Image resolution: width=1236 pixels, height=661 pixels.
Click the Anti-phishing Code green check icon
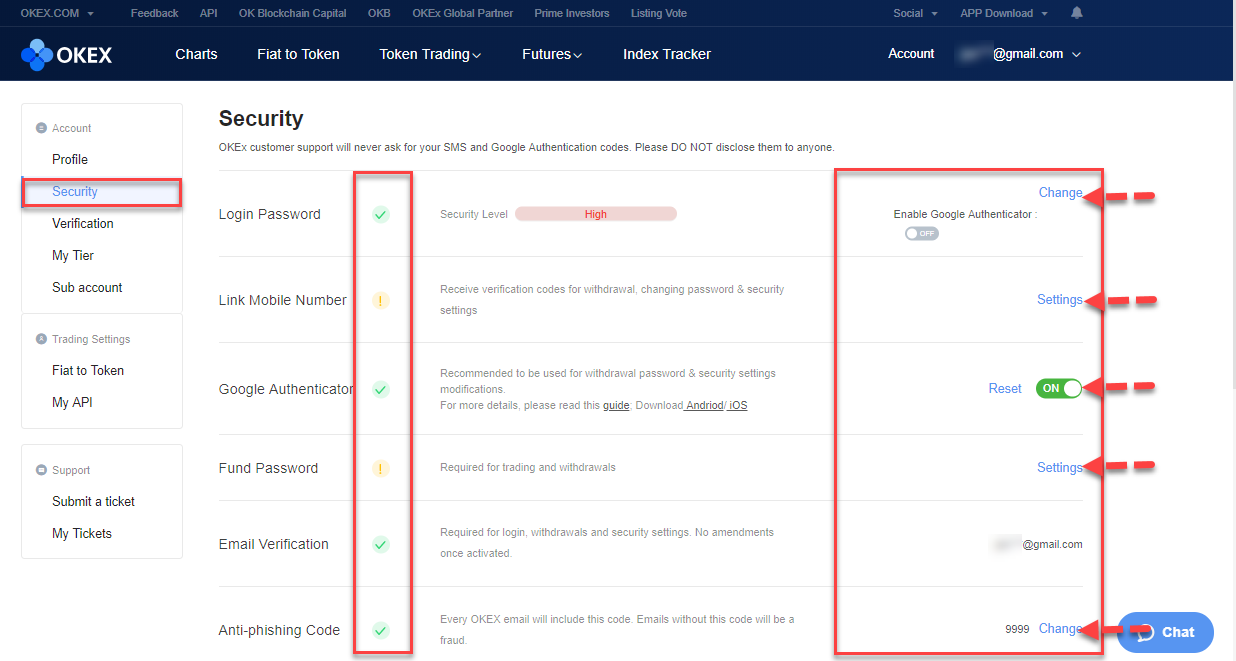[x=380, y=630]
